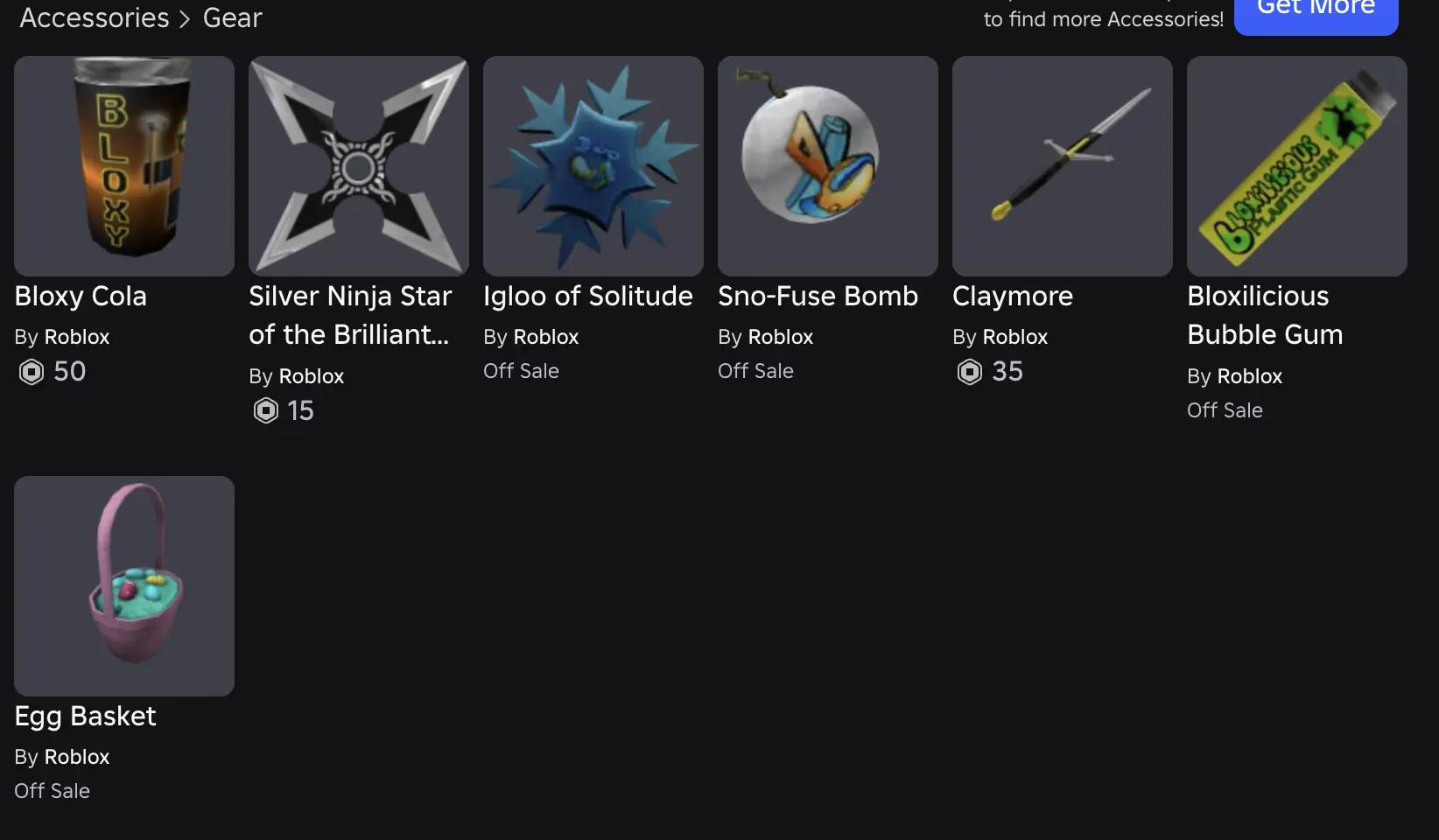
Task: Click the Sno-Fuse Bomb title
Action: 818,297
